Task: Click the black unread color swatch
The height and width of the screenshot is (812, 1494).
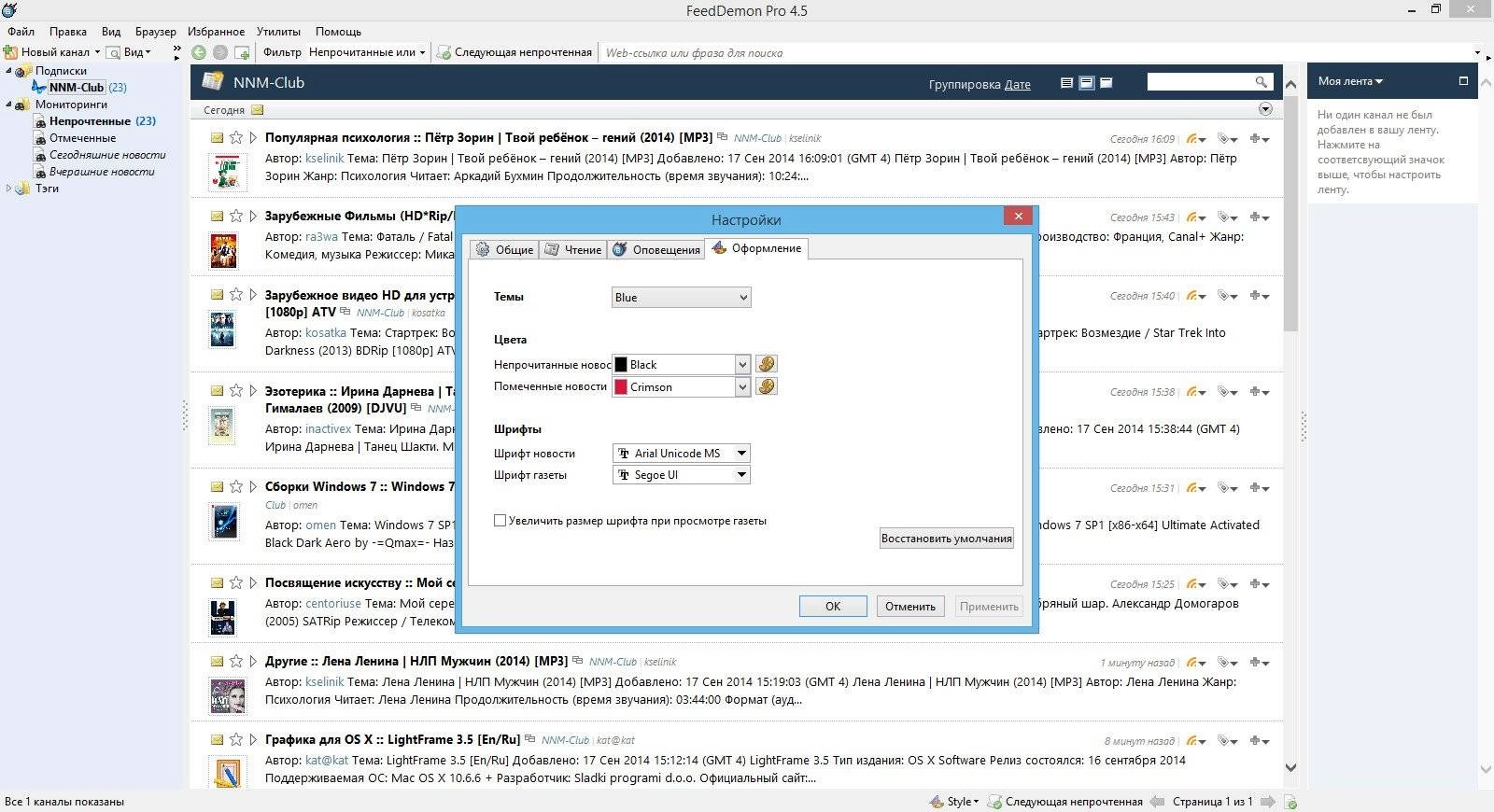Action: pos(620,364)
